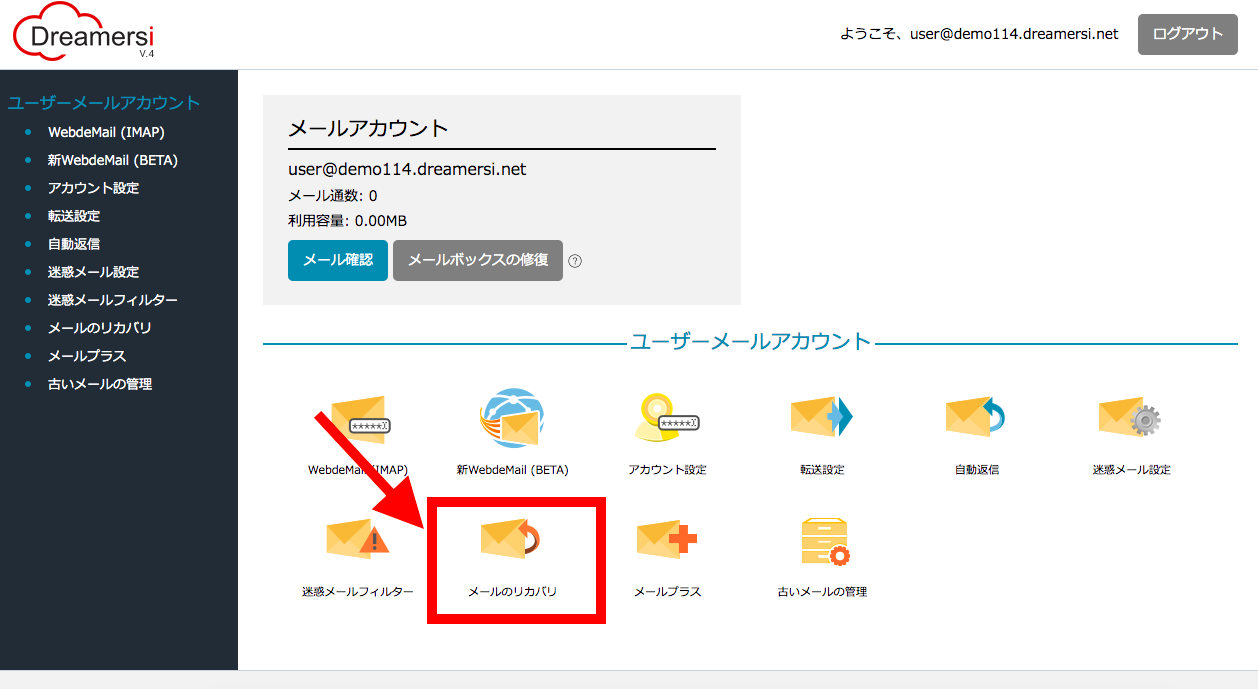This screenshot has width=1258, height=689.
Task: Click the ユーザーメールアカウント sidebar heading
Action: [x=104, y=103]
